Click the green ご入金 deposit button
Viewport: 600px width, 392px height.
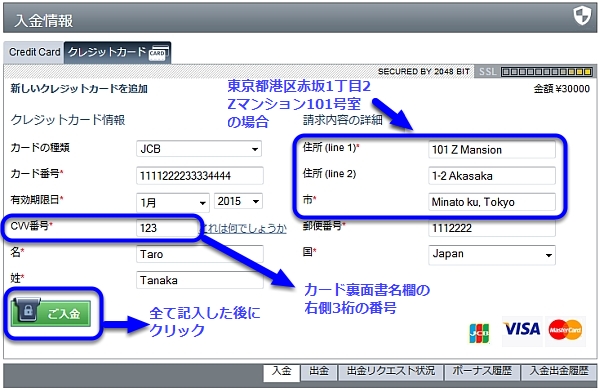[51, 313]
